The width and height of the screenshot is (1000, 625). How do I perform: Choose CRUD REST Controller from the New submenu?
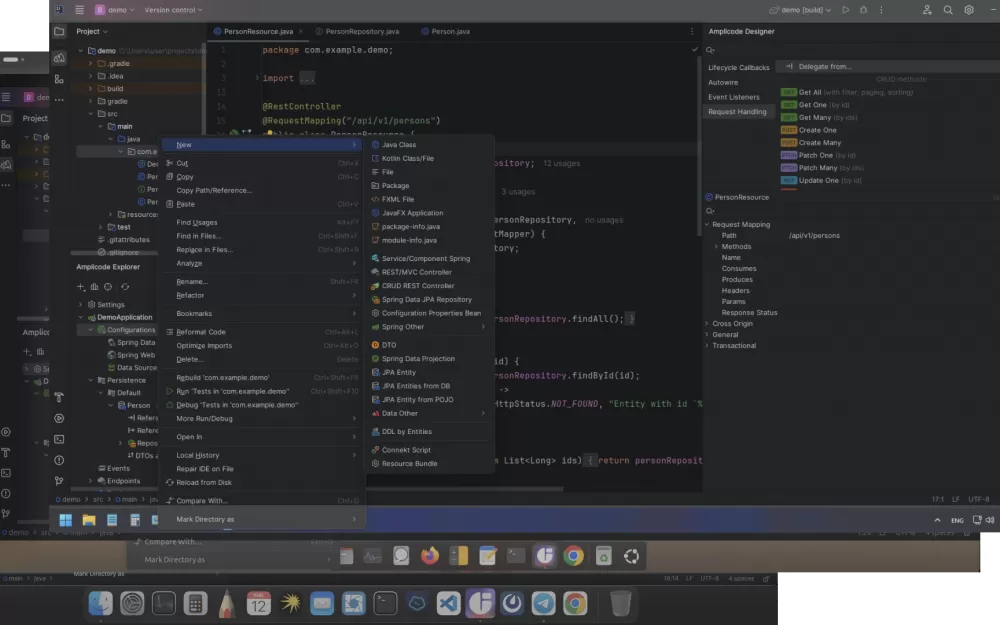(417, 286)
